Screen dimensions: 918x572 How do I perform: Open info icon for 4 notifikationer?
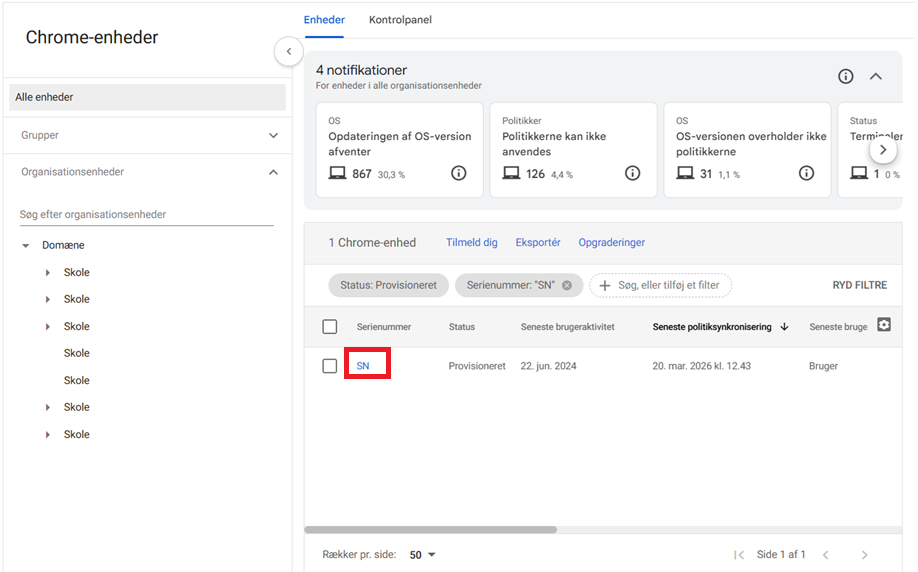(846, 77)
